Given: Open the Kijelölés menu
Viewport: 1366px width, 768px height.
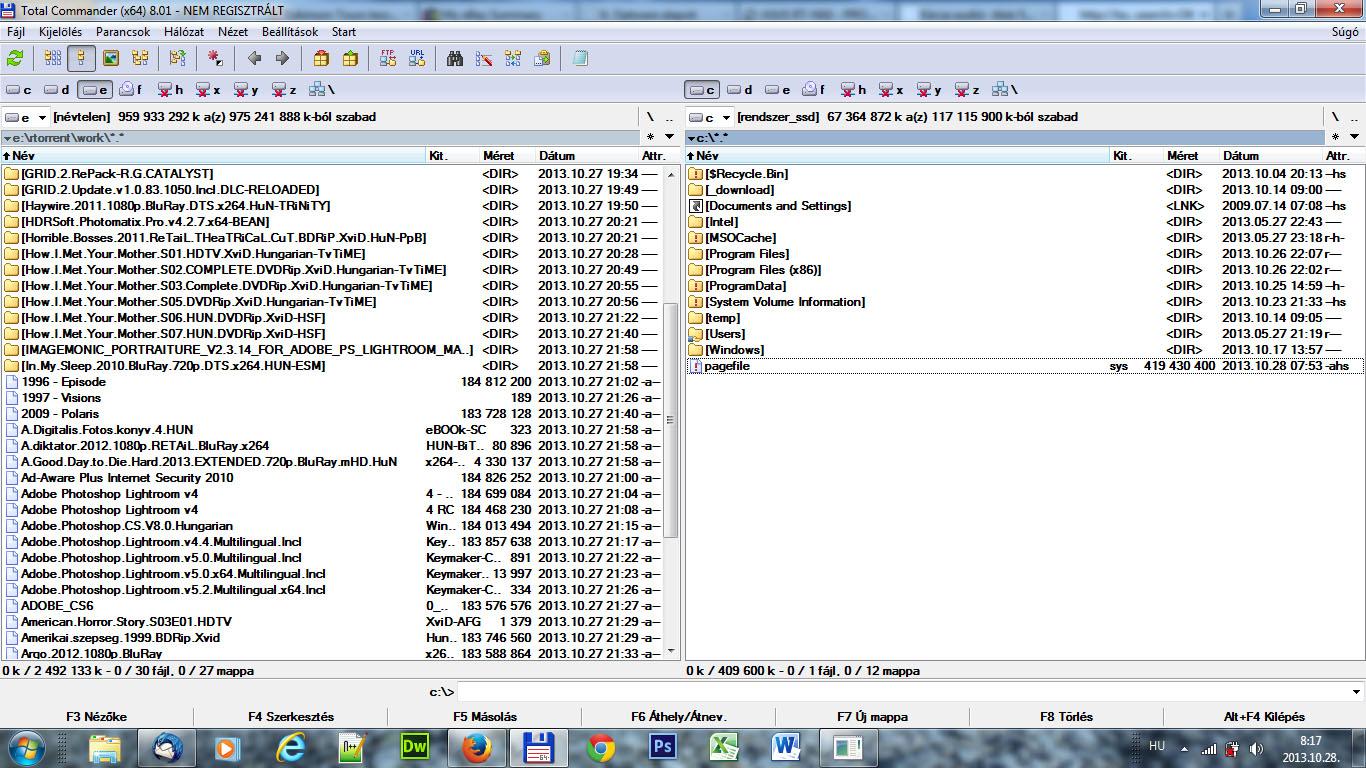Looking at the screenshot, I should click(61, 32).
